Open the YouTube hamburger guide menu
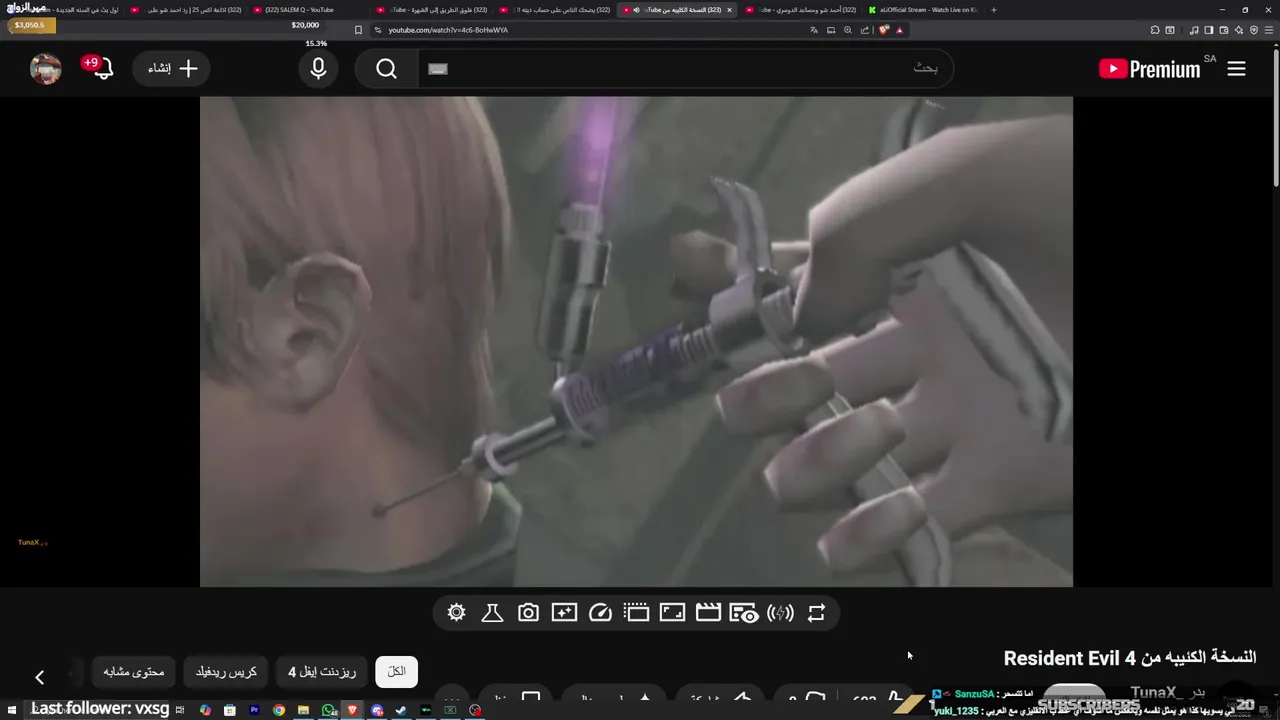The height and width of the screenshot is (720, 1280). click(x=1237, y=69)
